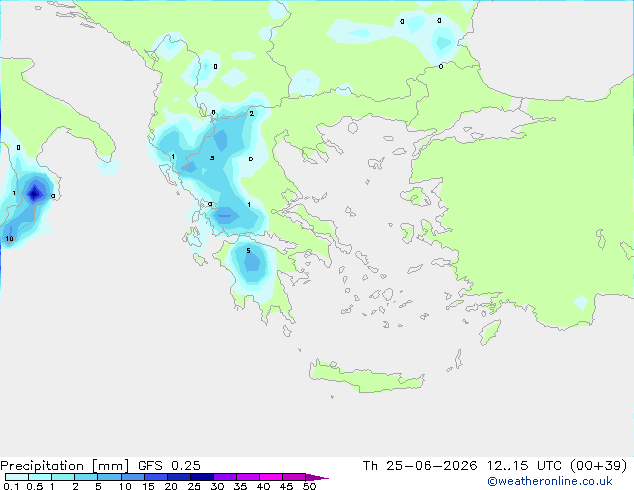Click the 2 to 5 mm legend swatch
634x490 pixels.
(86, 477)
